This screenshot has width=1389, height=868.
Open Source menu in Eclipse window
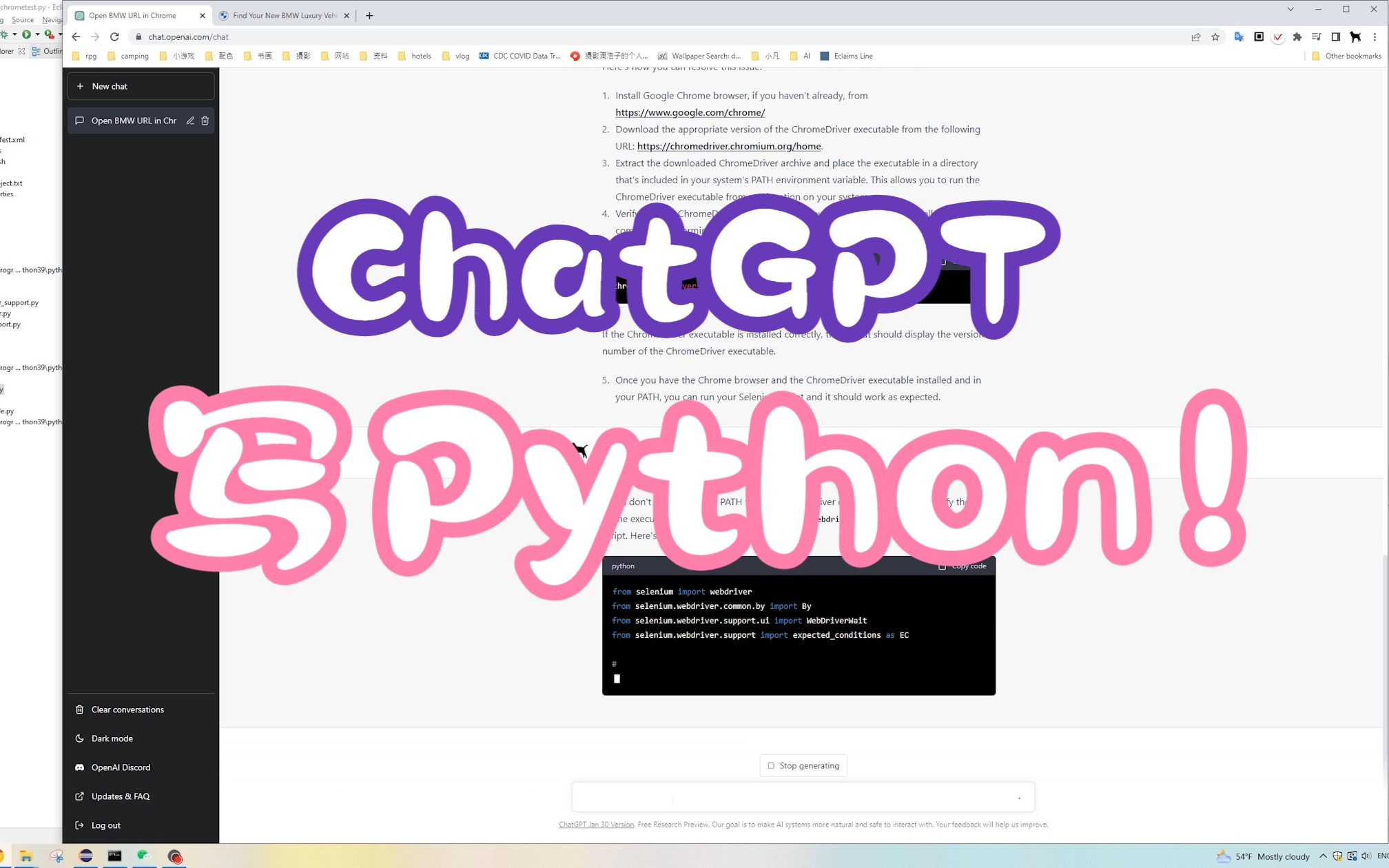coord(23,20)
